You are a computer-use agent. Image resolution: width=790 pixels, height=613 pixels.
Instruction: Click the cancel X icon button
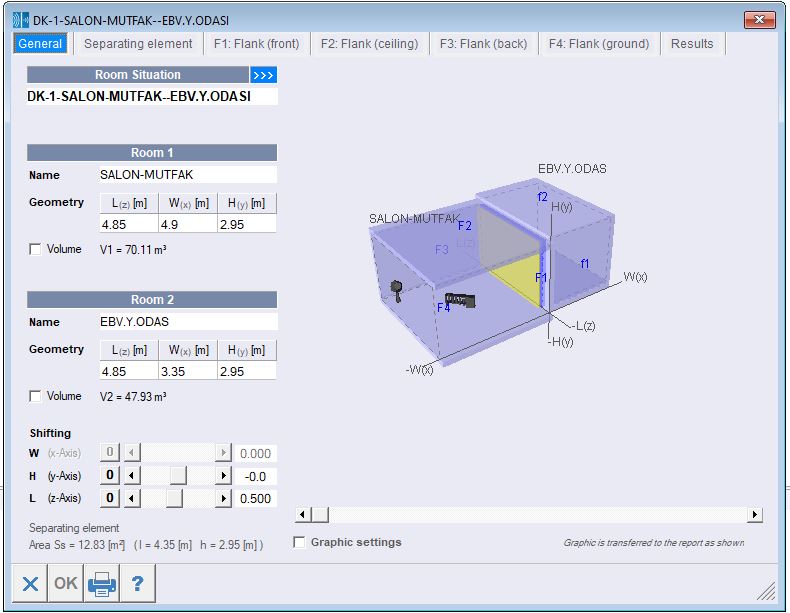tap(30, 583)
